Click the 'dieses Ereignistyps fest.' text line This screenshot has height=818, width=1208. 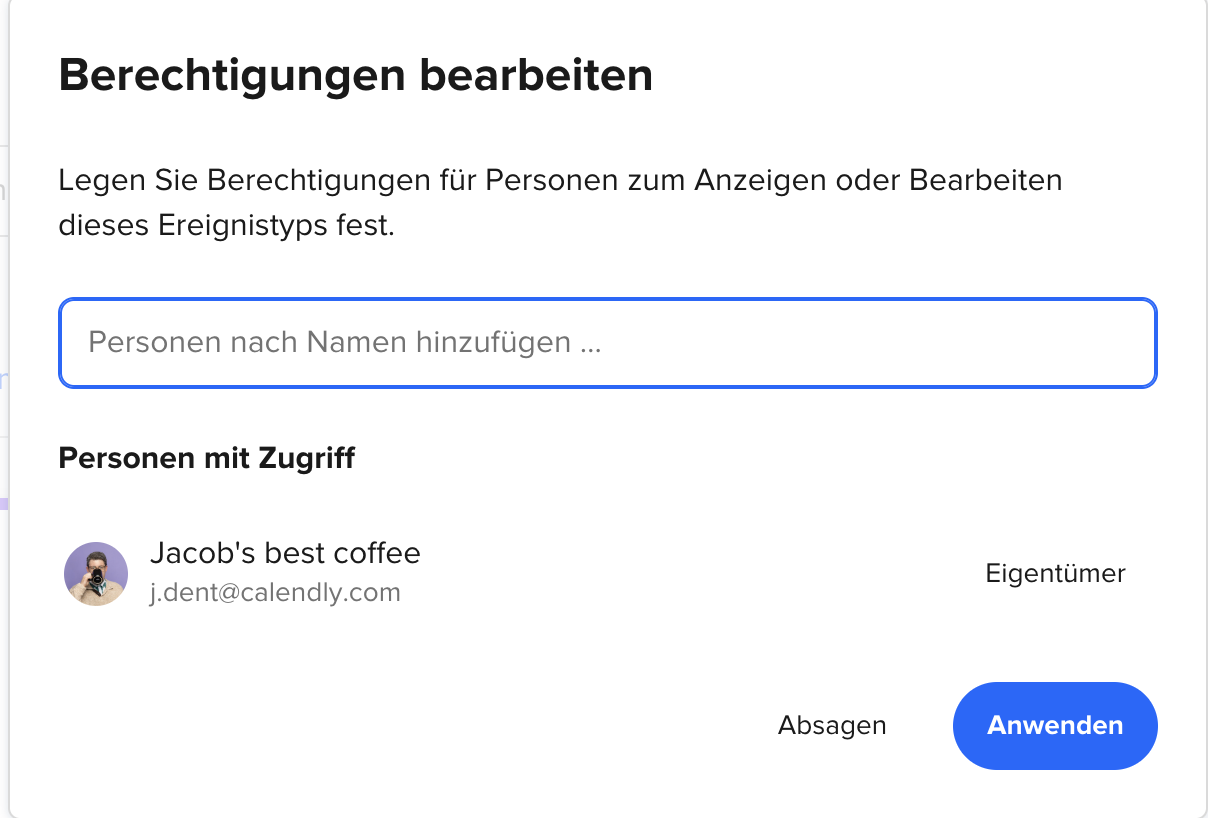coord(227,226)
